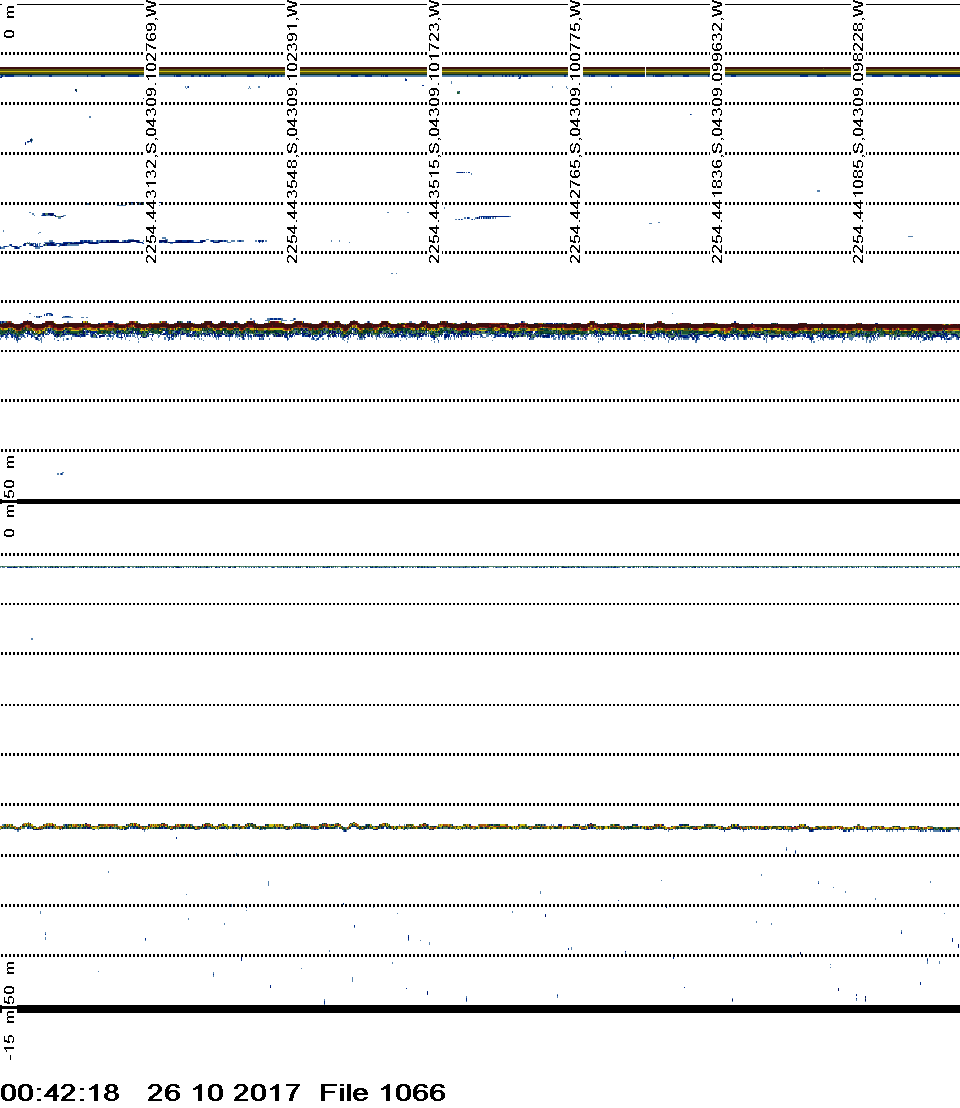This screenshot has width=960, height=1108.
Task: Click the 50 m label of upper echogram
Action: 10,478
